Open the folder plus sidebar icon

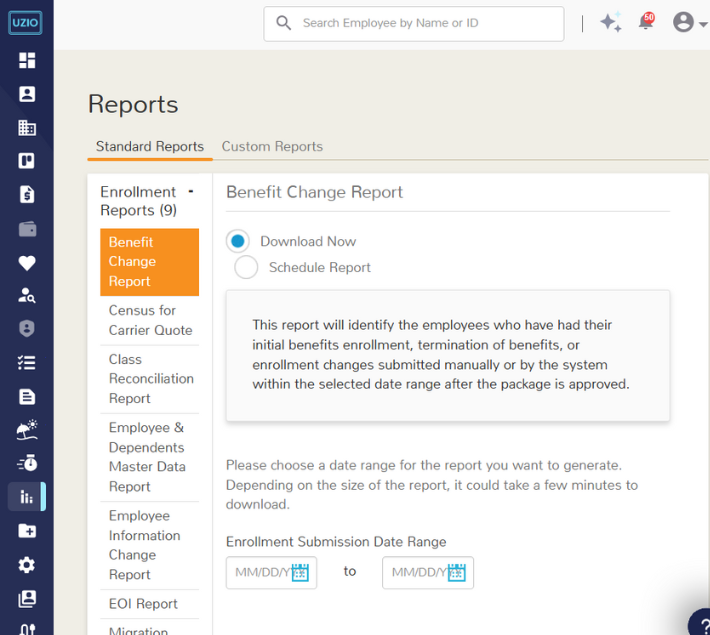(27, 531)
